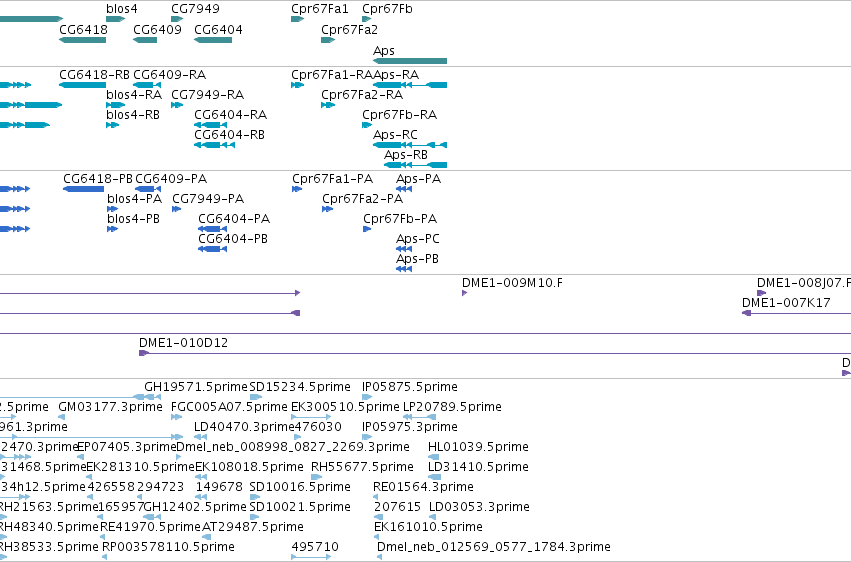Select the Aps-PA protein feature
This screenshot has width=851, height=562.
[404, 189]
